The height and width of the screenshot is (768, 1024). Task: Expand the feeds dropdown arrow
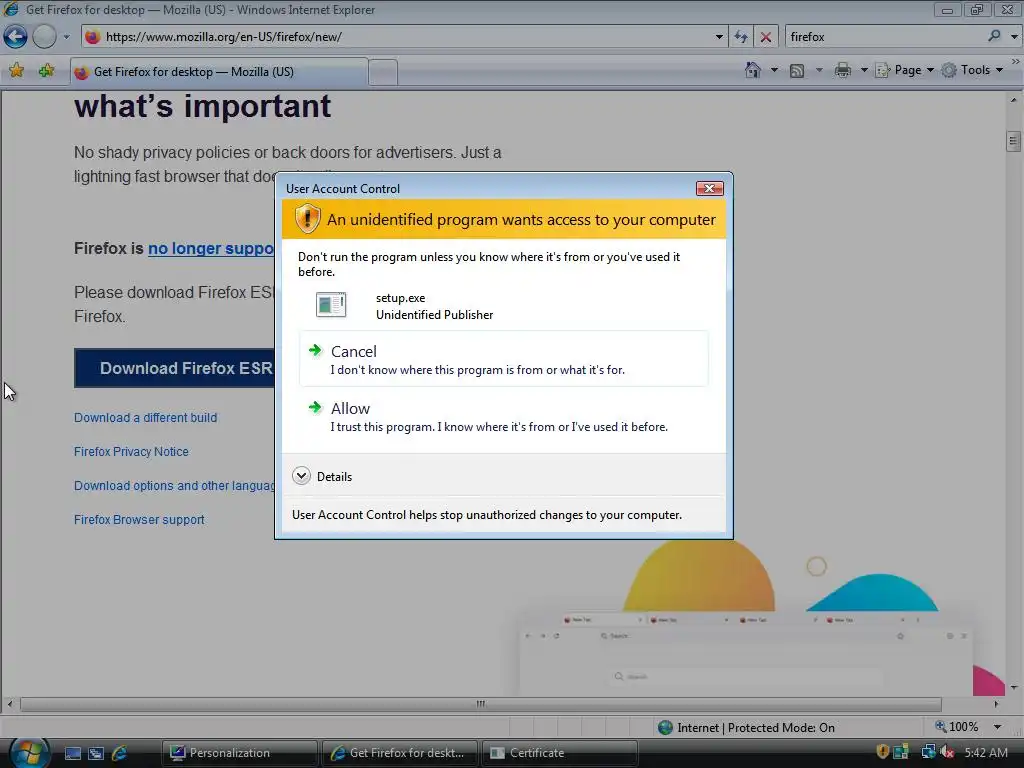click(818, 70)
